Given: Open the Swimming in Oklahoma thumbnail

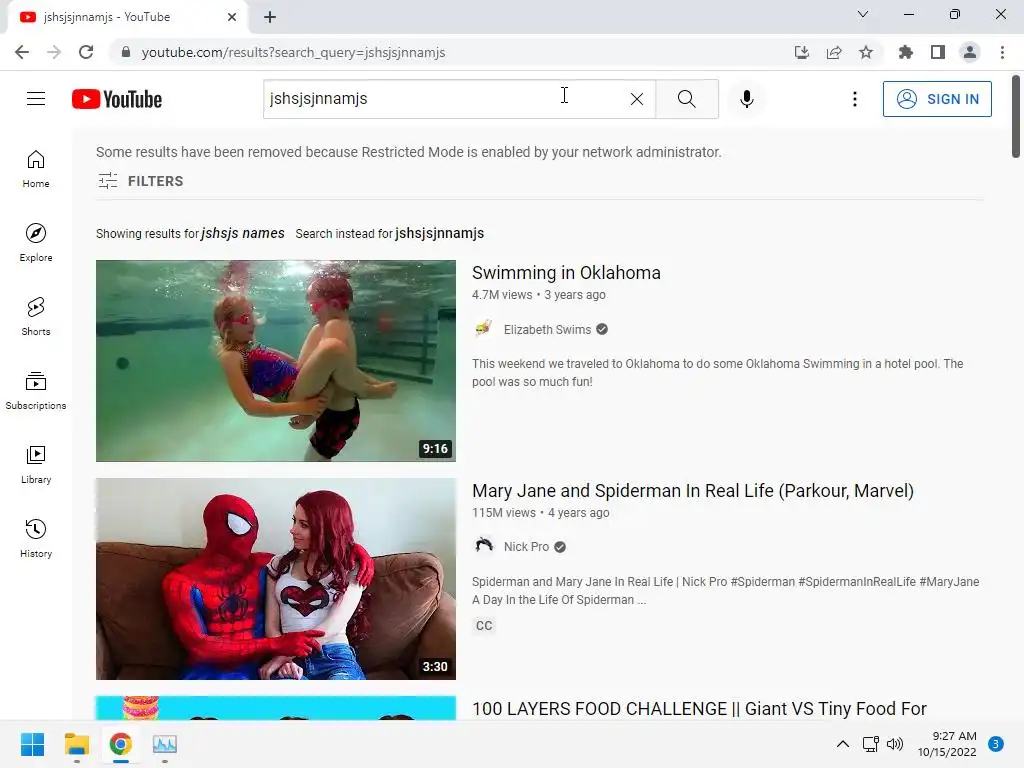Looking at the screenshot, I should (x=276, y=360).
